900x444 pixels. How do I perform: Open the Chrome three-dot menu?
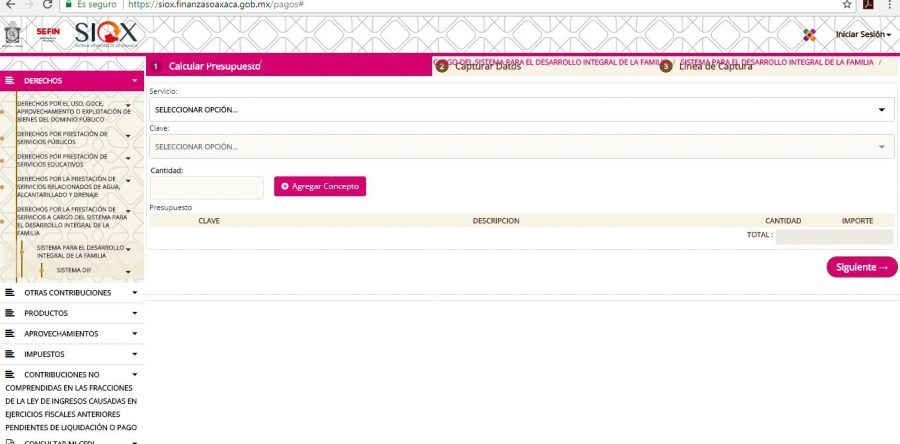pos(889,5)
